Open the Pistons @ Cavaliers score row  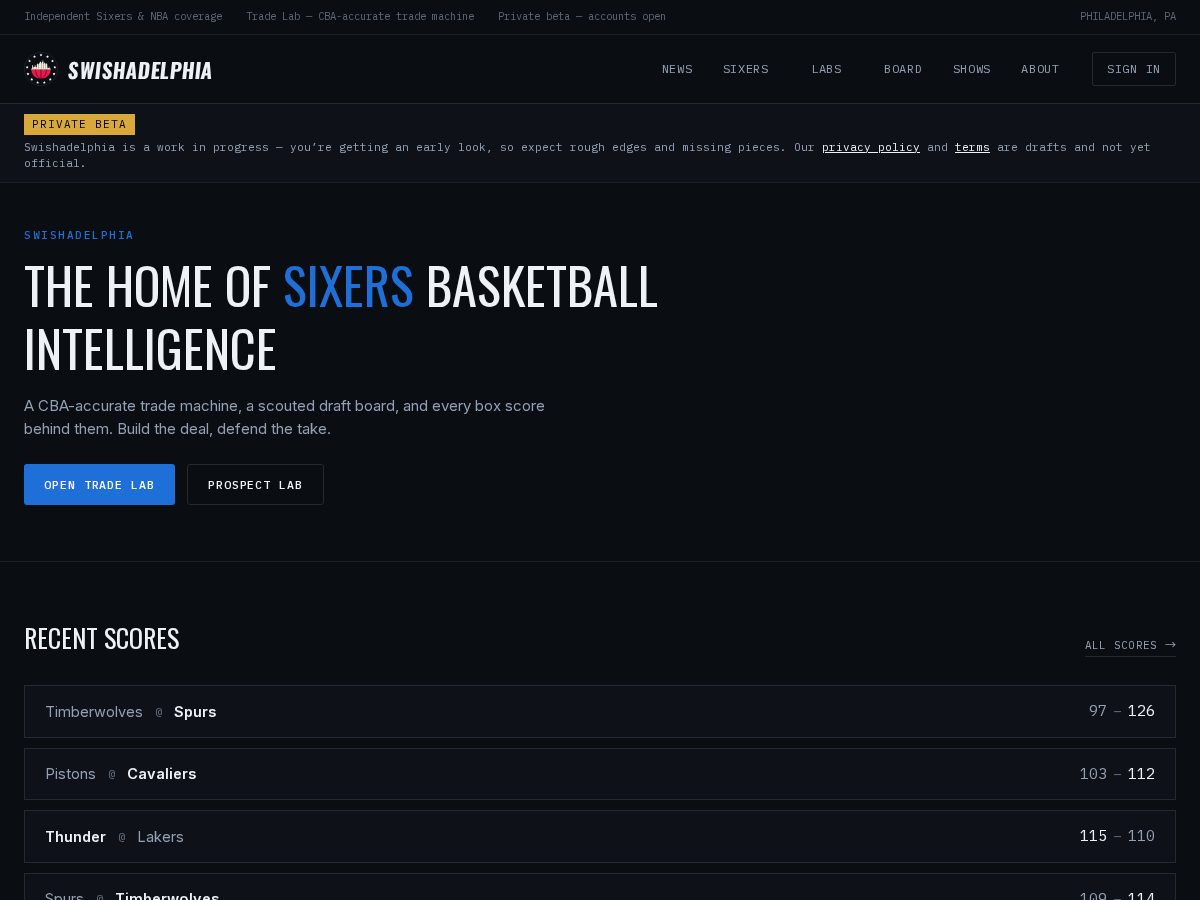tap(600, 774)
